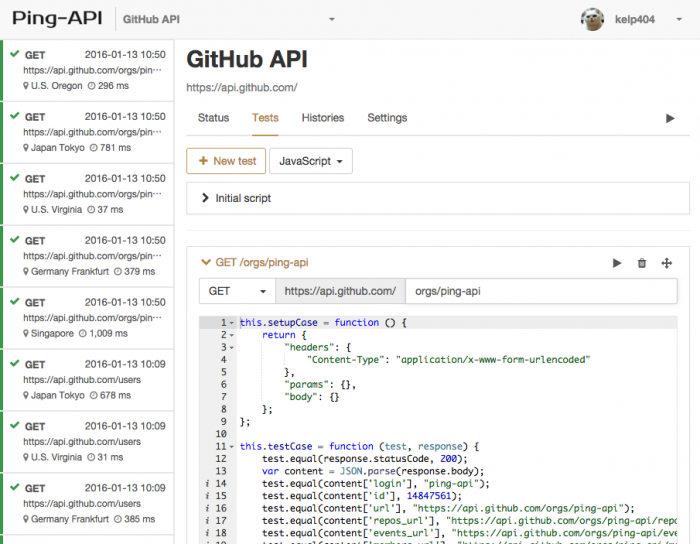Click the https://api.github.com/ link under title
Viewport: 700px width, 544px height.
click(242, 87)
